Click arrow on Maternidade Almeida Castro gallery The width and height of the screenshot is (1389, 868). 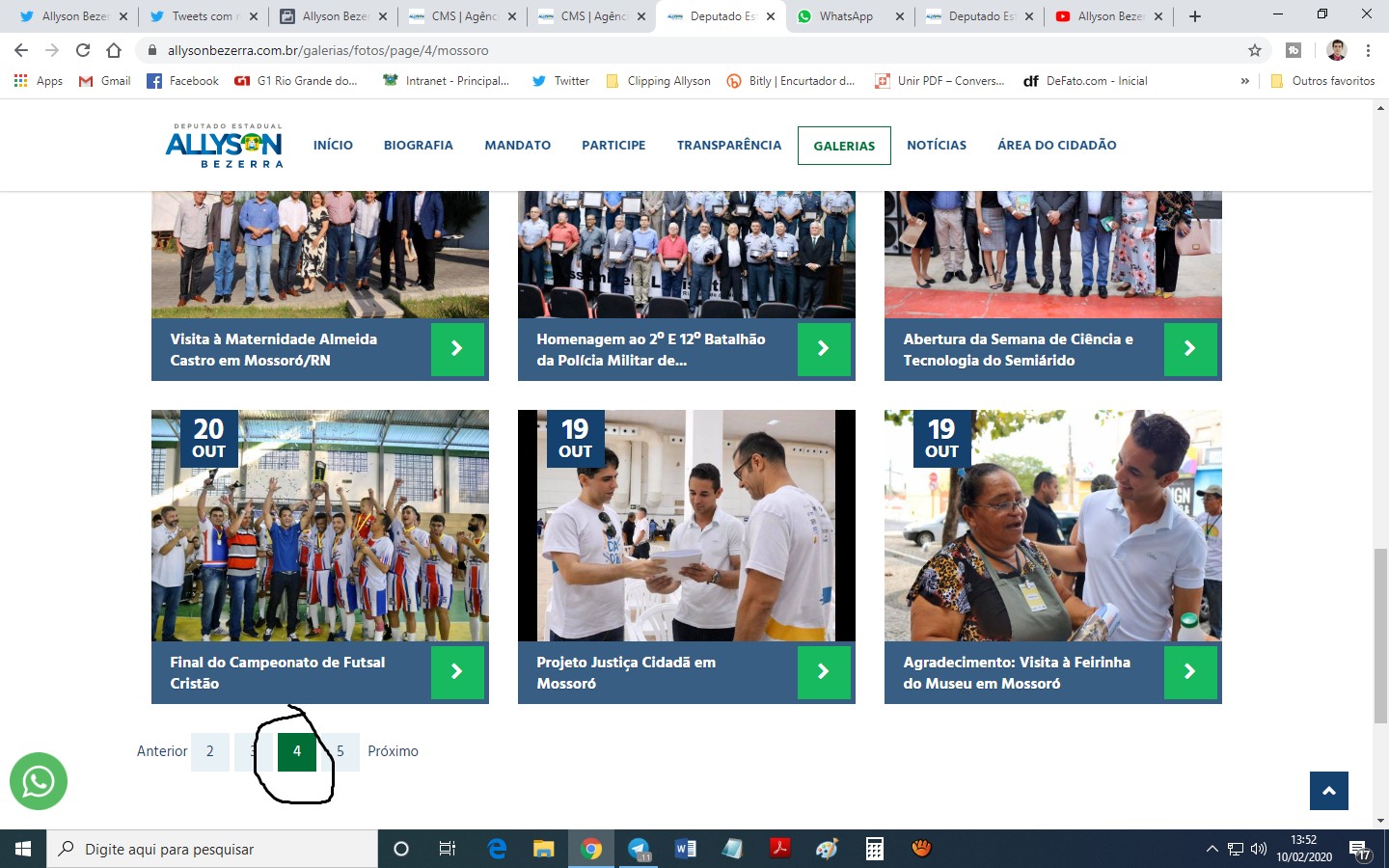pyautogui.click(x=456, y=349)
